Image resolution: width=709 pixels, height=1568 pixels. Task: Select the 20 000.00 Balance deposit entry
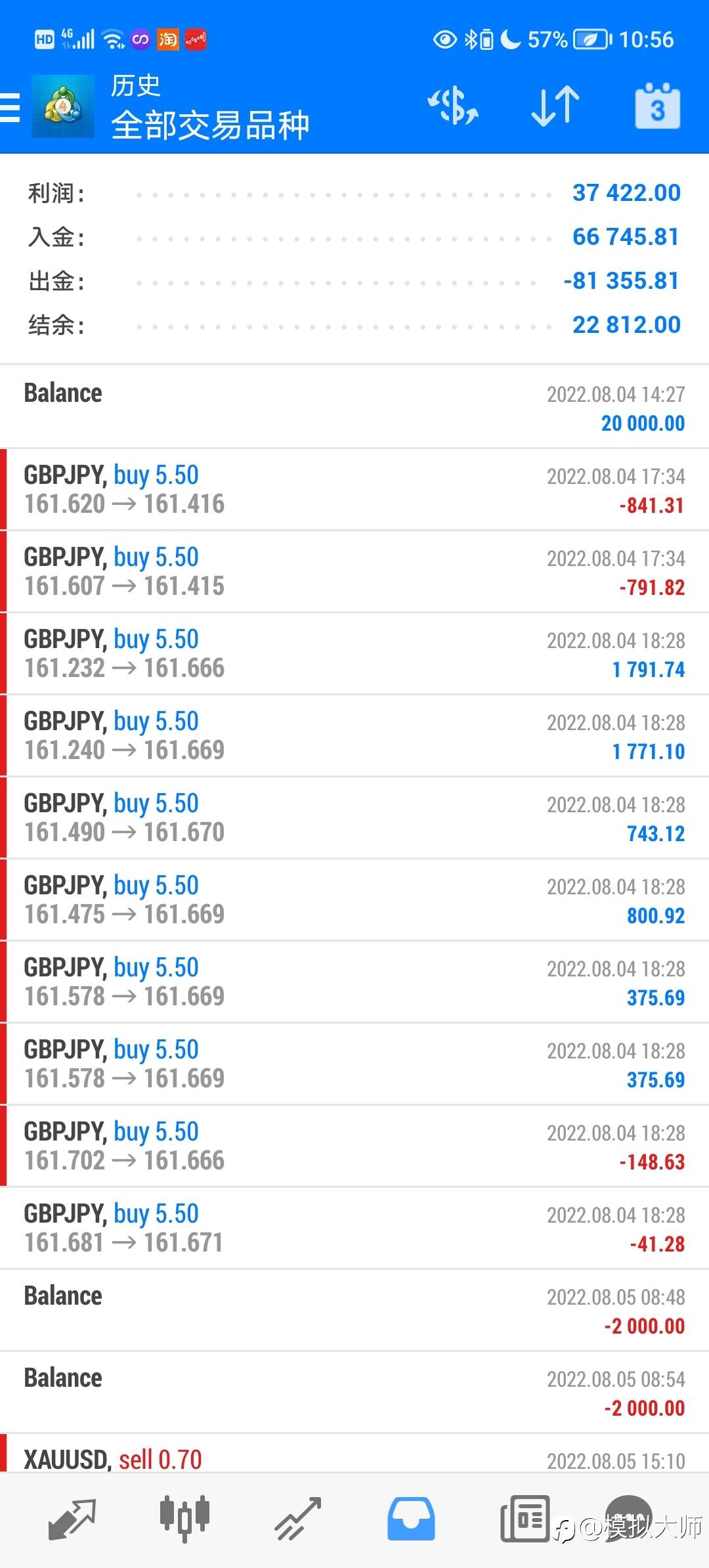(354, 407)
